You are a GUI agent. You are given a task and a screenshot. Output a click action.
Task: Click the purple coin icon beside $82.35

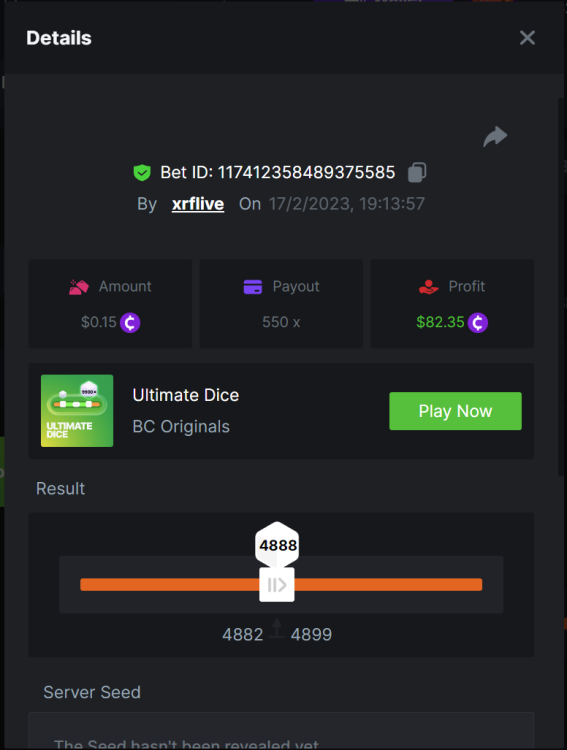click(x=478, y=322)
